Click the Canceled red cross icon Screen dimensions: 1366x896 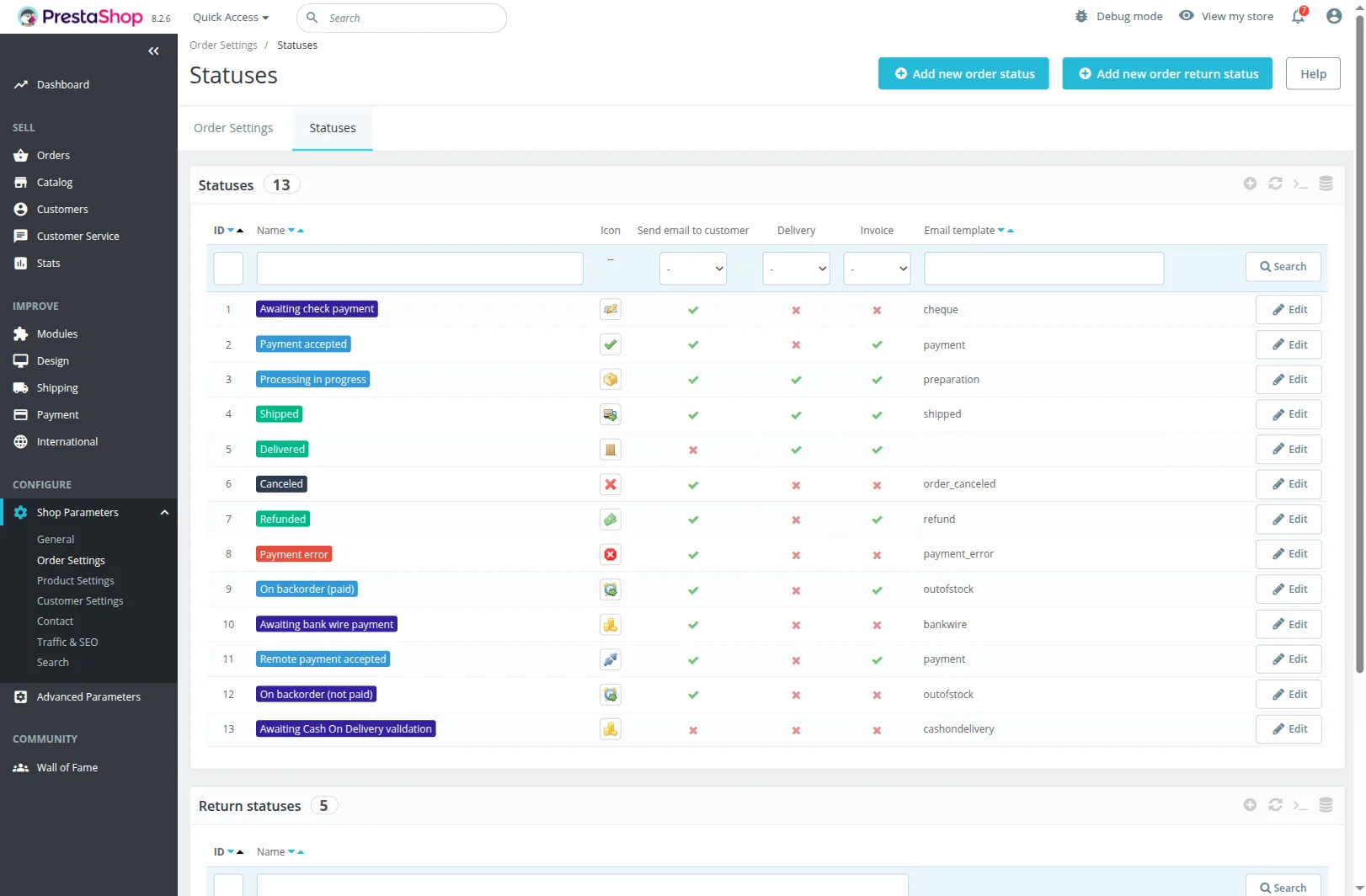(611, 484)
